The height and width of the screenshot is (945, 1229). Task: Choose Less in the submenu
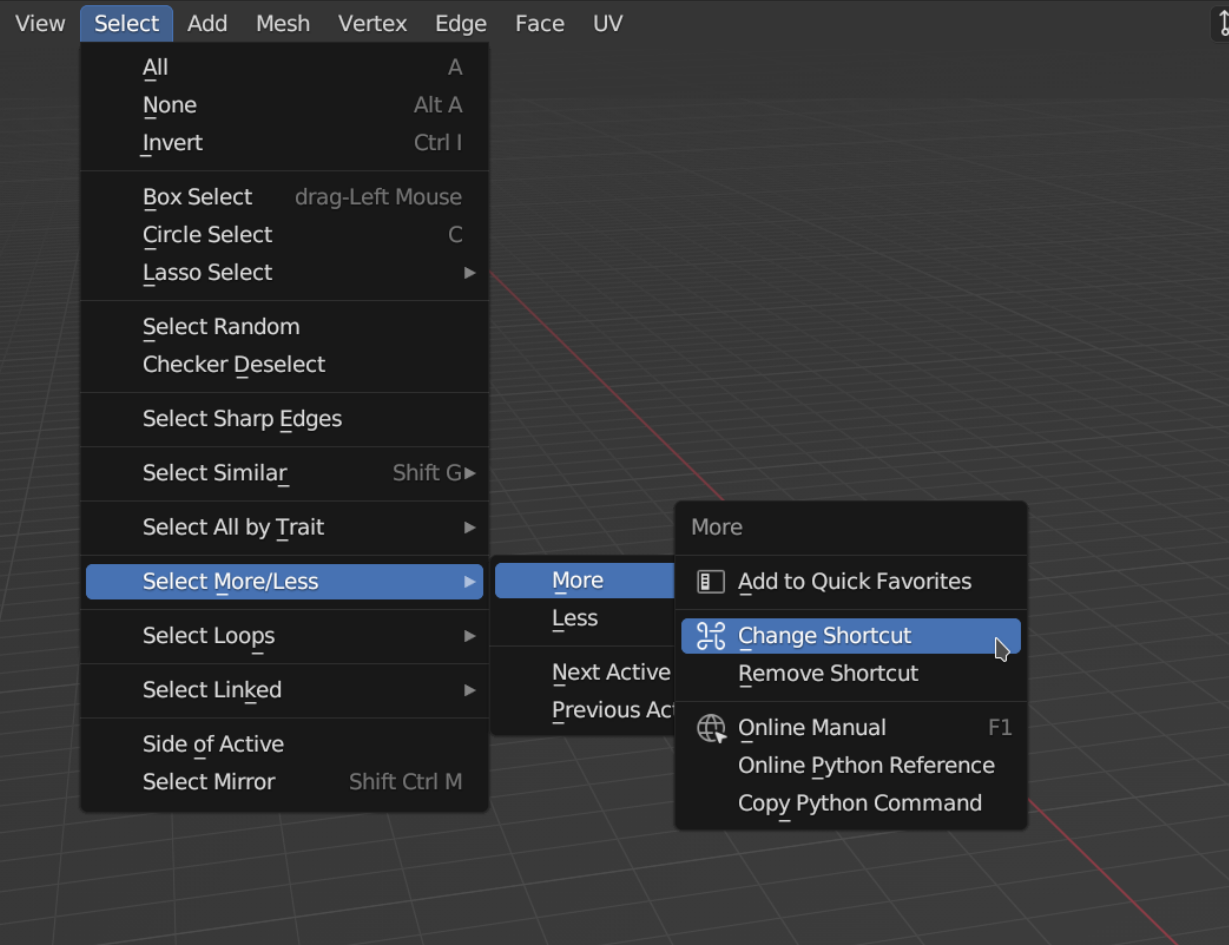point(575,619)
